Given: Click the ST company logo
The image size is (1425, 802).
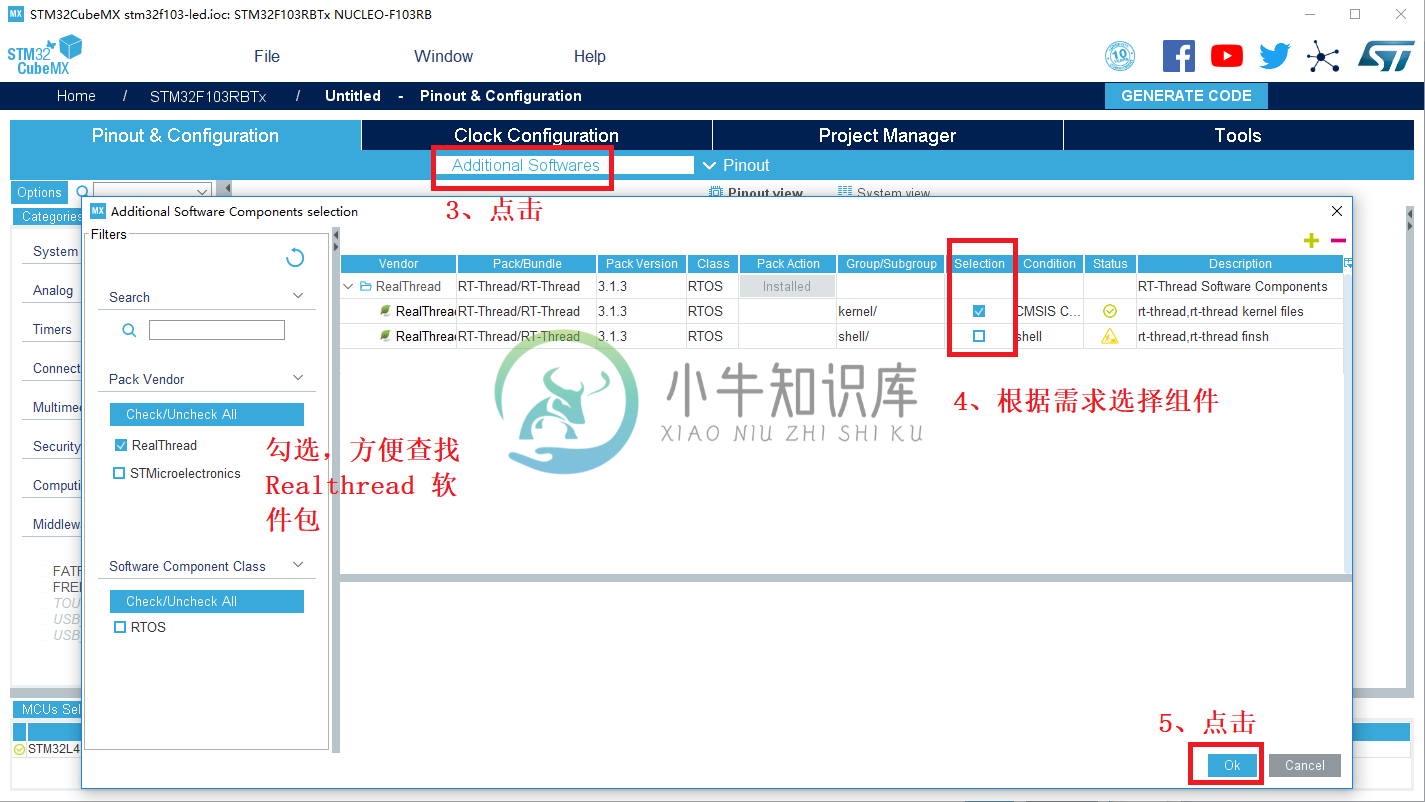Looking at the screenshot, I should click(x=1386, y=56).
